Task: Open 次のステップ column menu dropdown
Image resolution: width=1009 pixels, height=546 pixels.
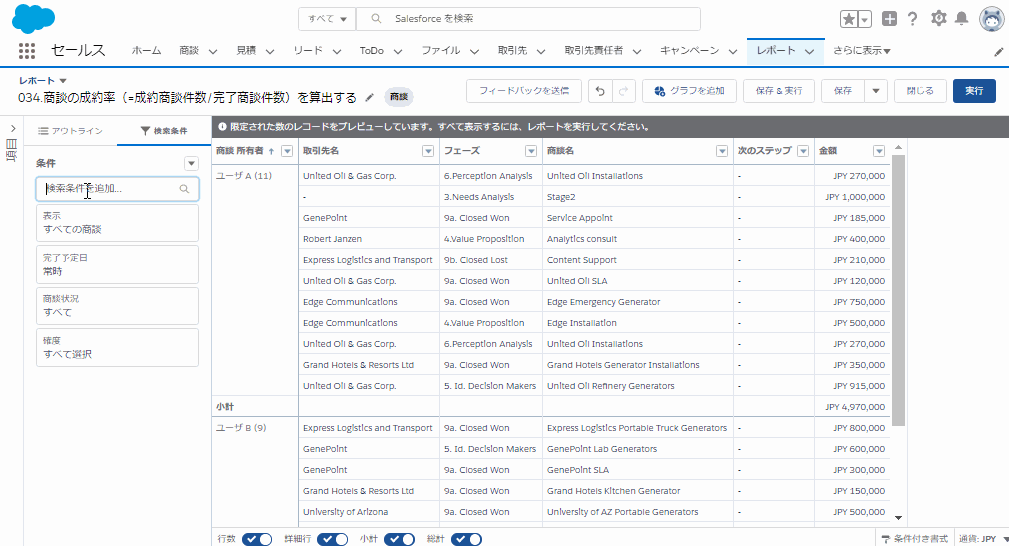Action: (x=803, y=151)
